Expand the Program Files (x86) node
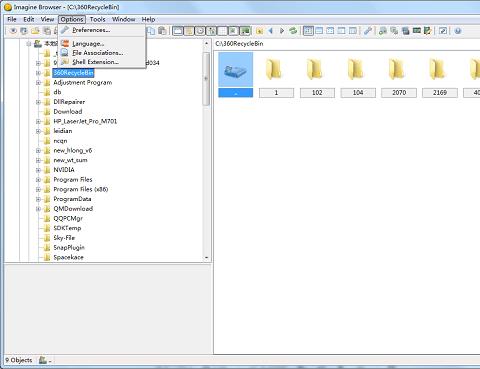 pyautogui.click(x=38, y=189)
